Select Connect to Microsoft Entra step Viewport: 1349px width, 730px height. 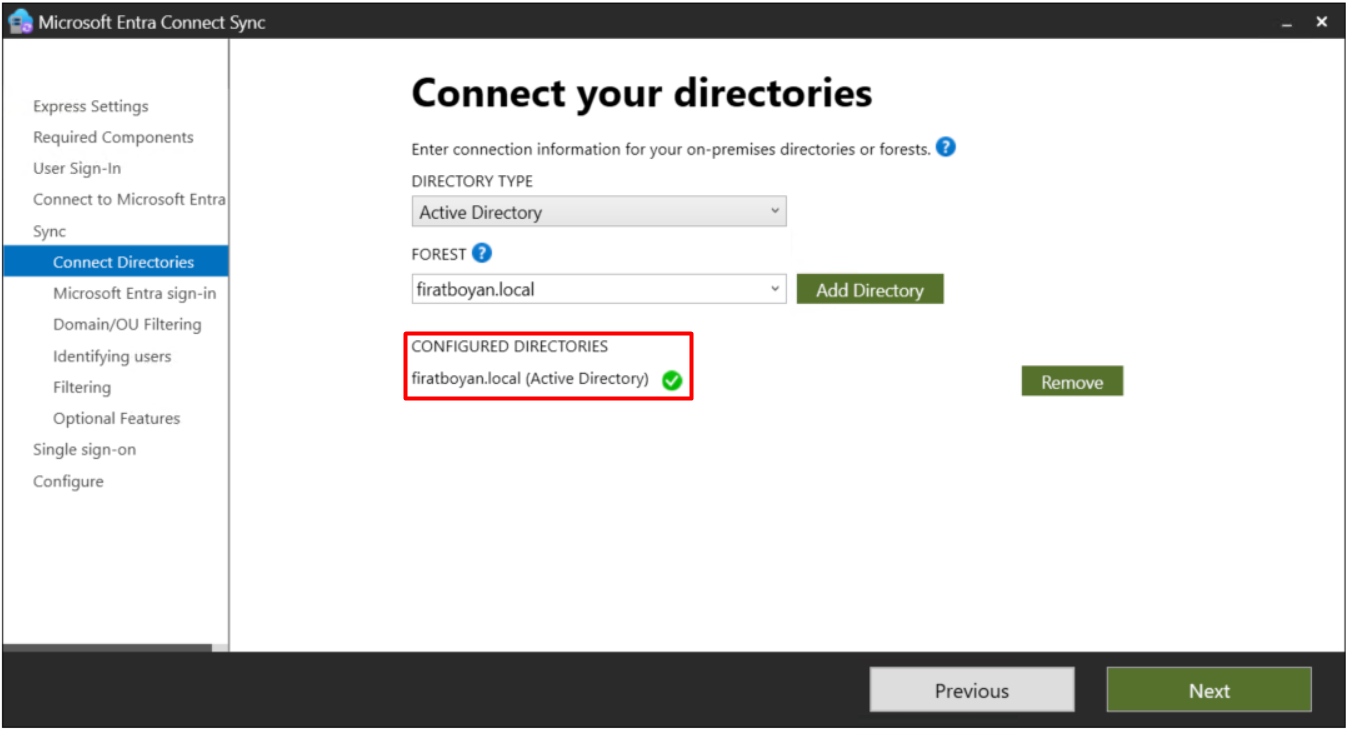click(x=129, y=199)
